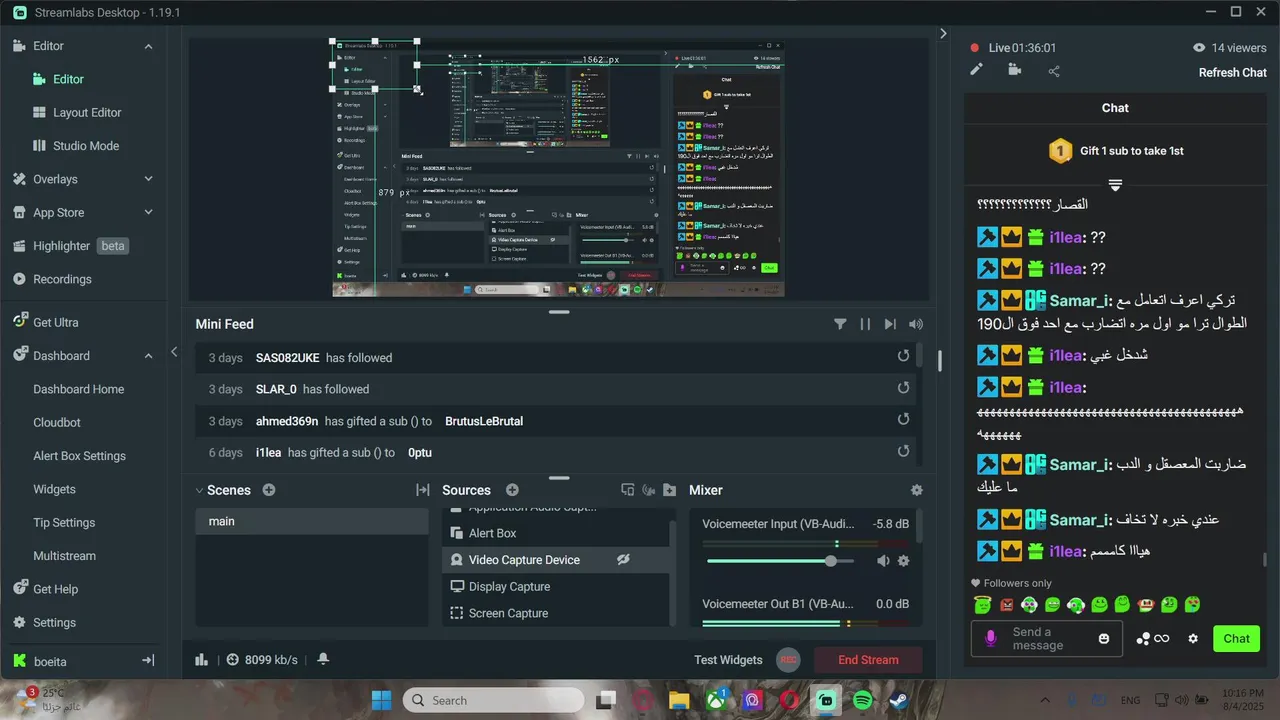Open Alert Box Settings
Image resolution: width=1280 pixels, height=720 pixels.
79,456
